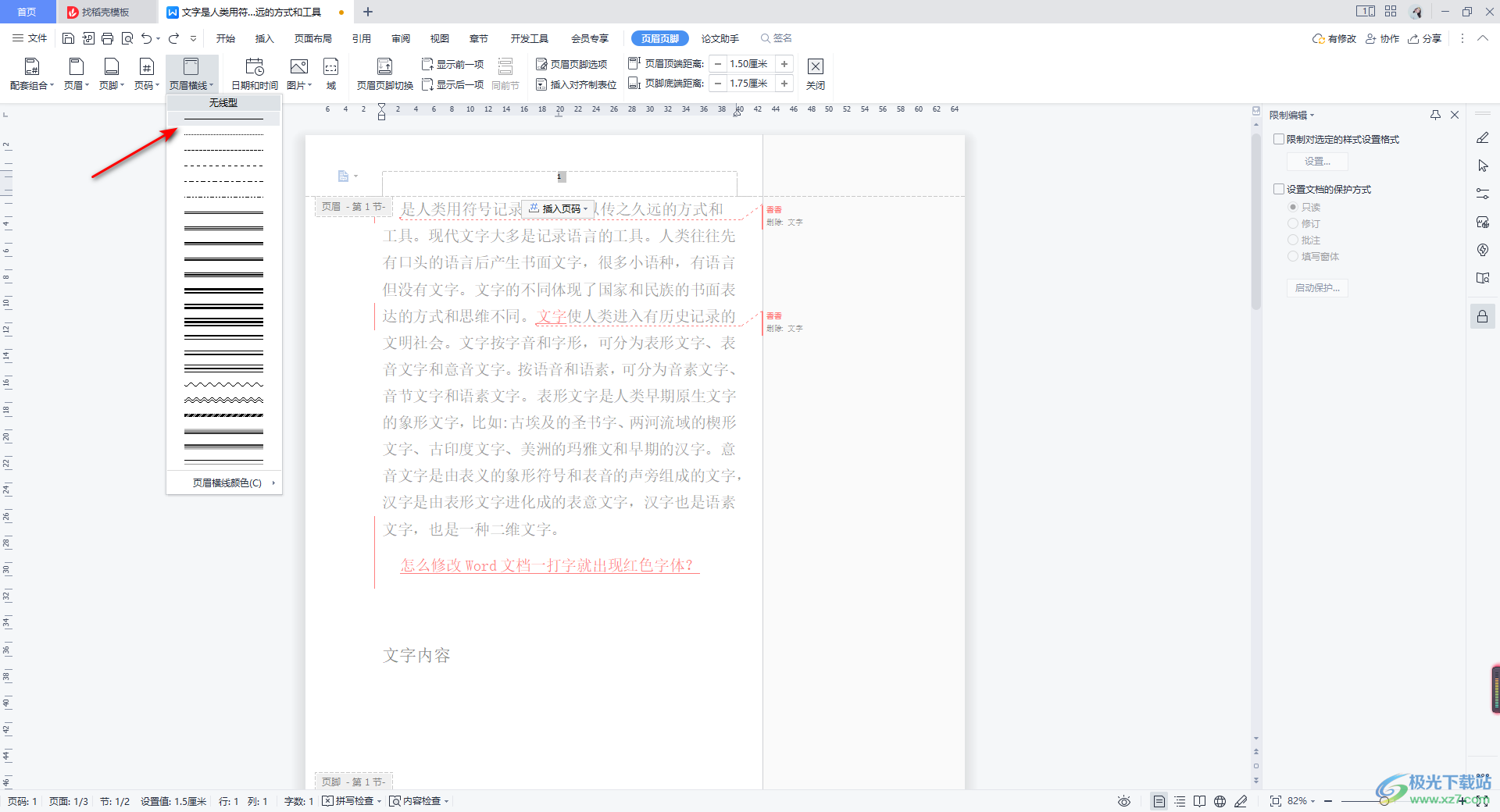The width and height of the screenshot is (1500, 812).
Task: Click the Save icon in quick toolbar
Action: [x=68, y=38]
